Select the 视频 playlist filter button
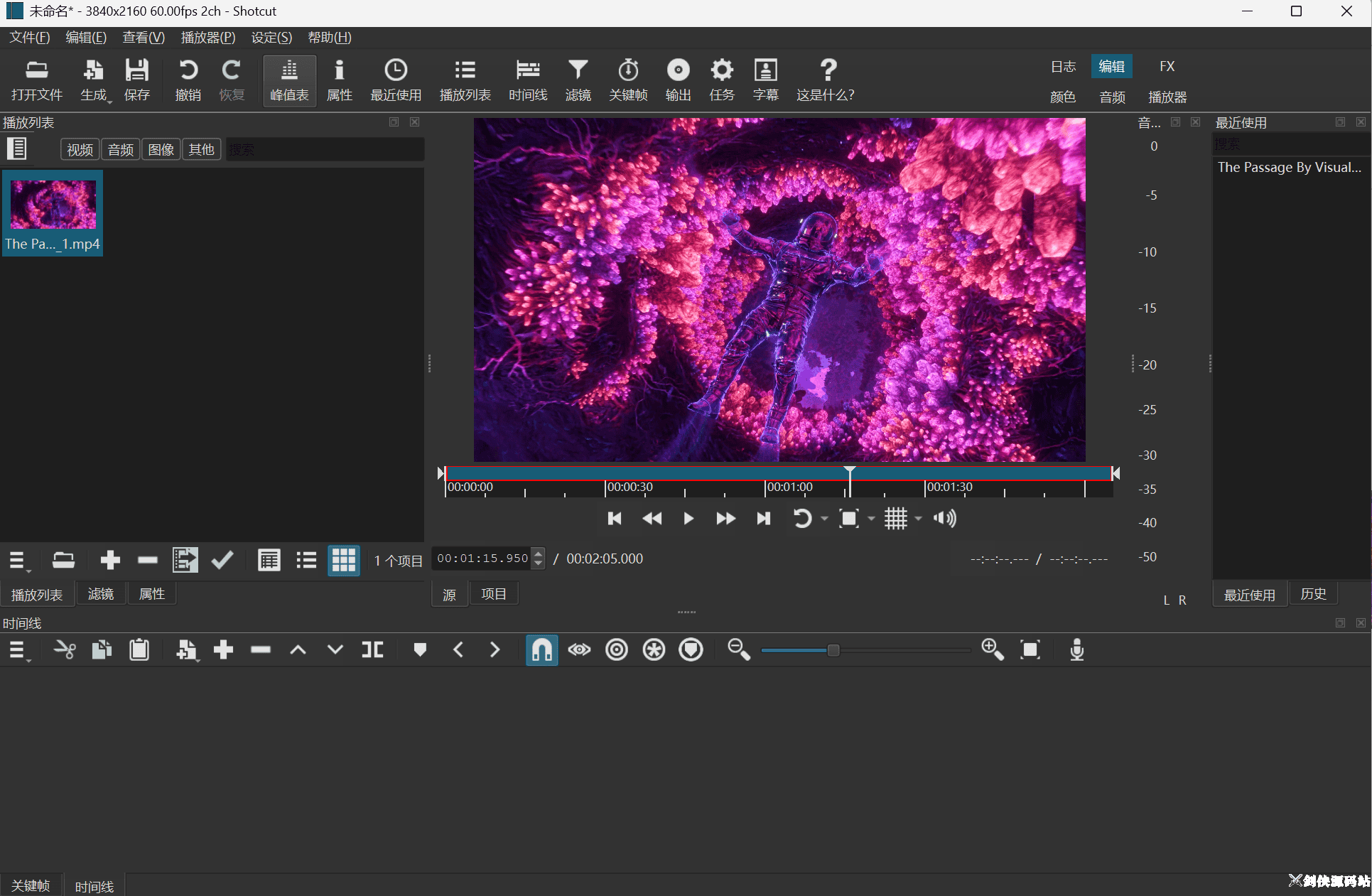 80,149
